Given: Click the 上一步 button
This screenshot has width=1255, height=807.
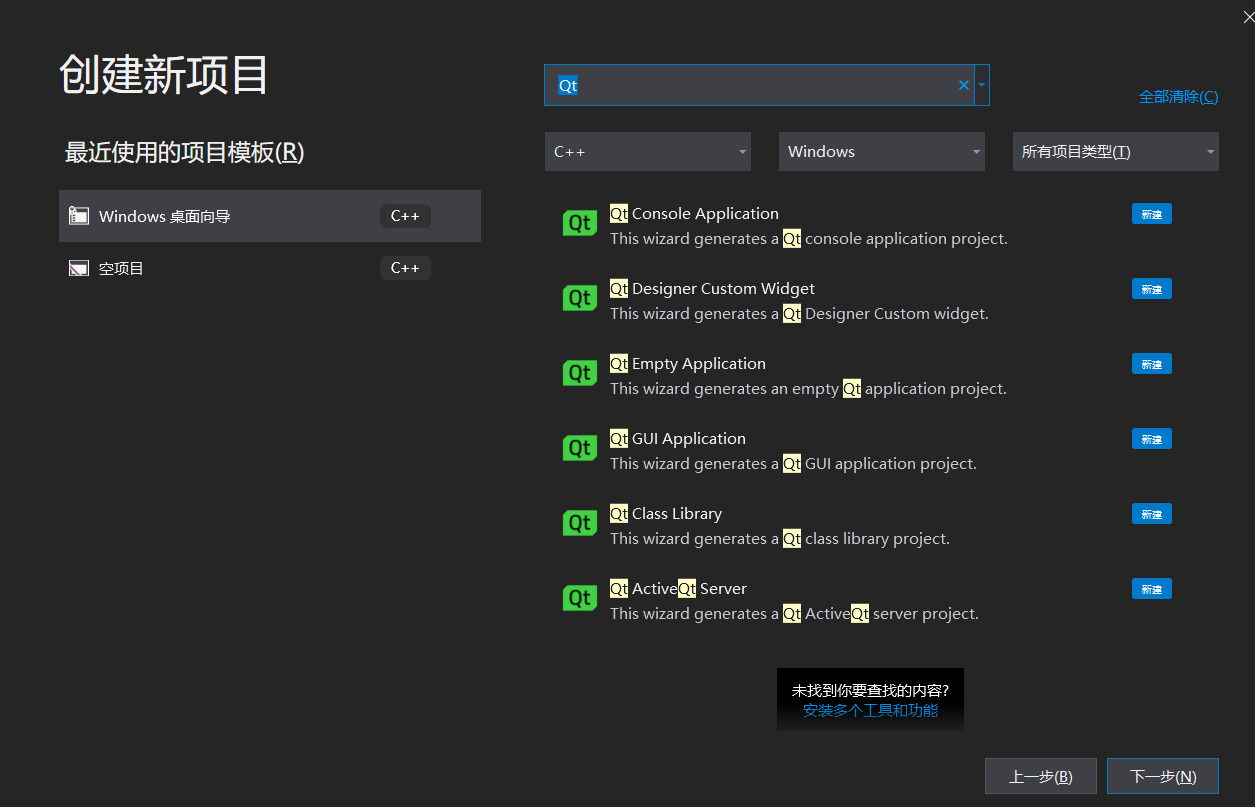Looking at the screenshot, I should click(1040, 776).
